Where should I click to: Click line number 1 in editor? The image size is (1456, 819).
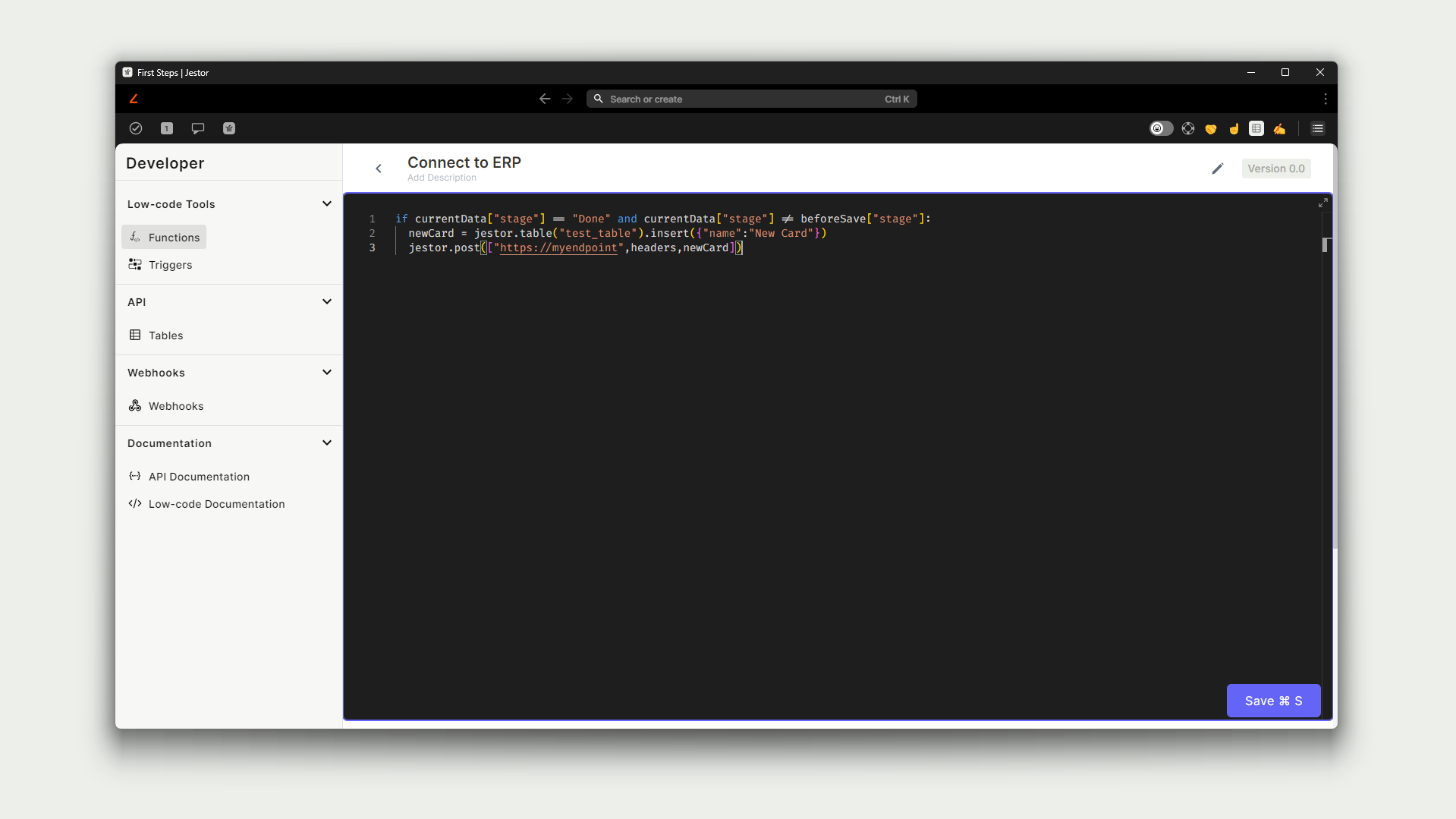[372, 219]
